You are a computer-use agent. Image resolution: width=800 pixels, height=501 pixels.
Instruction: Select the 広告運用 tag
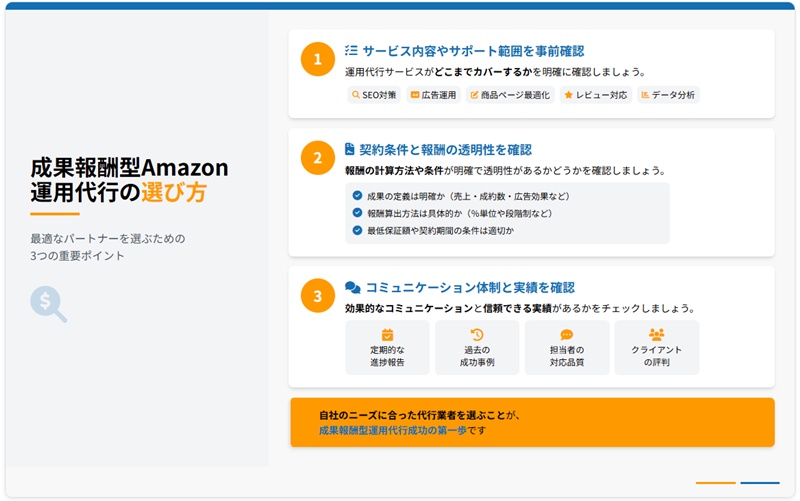tap(434, 95)
